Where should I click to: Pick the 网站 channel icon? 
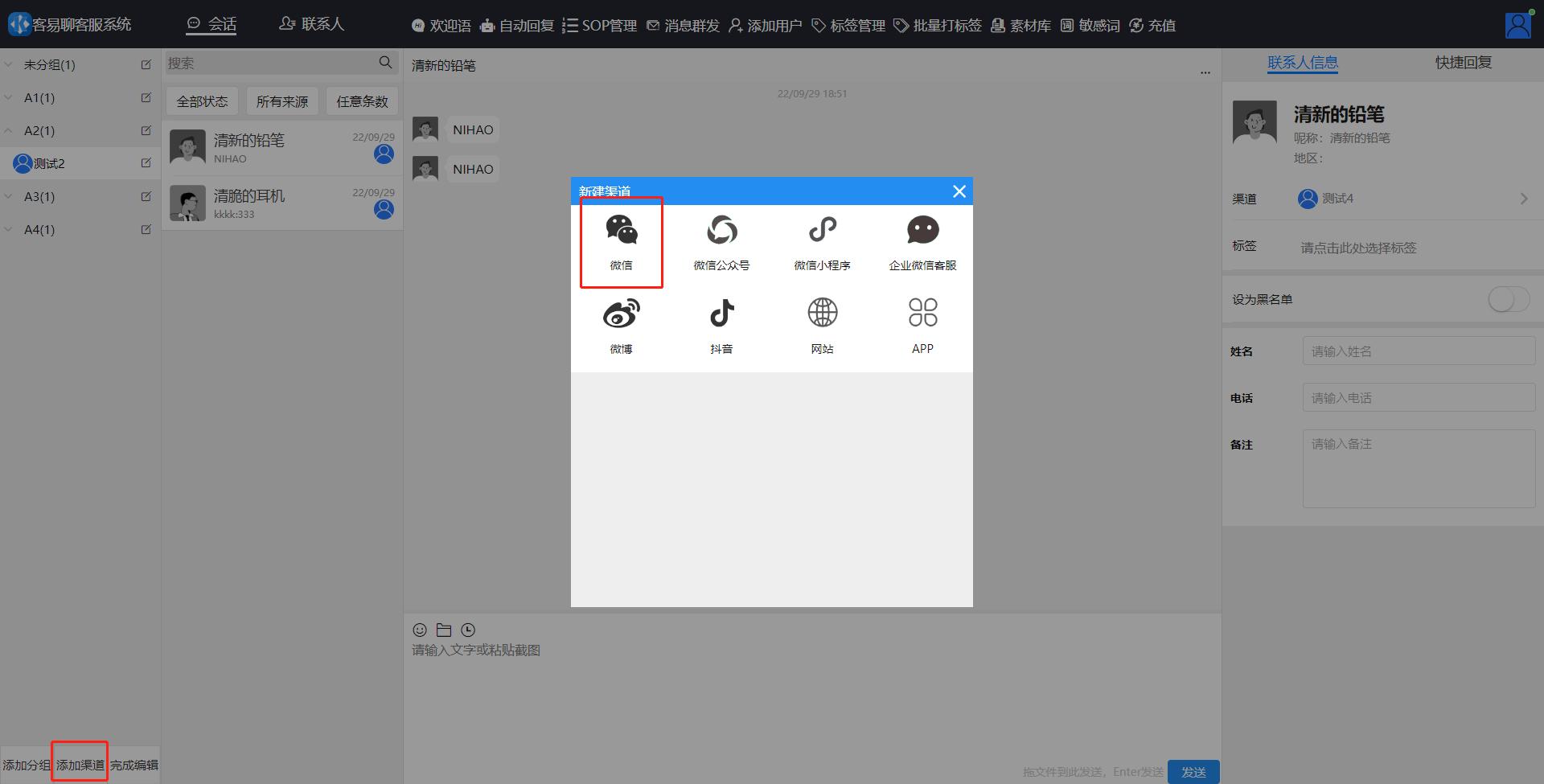[x=823, y=313]
